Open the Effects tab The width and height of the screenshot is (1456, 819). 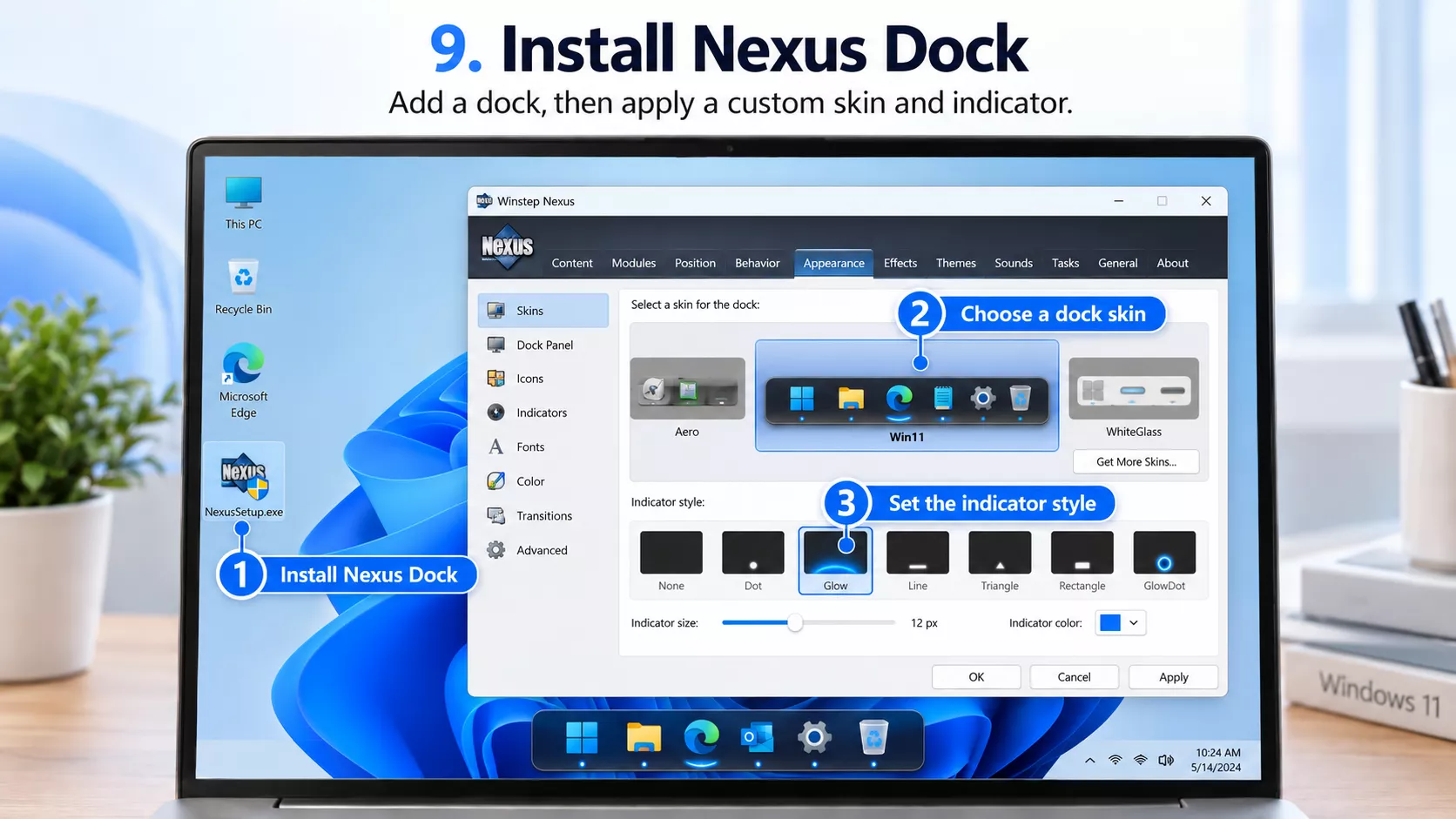click(x=900, y=263)
